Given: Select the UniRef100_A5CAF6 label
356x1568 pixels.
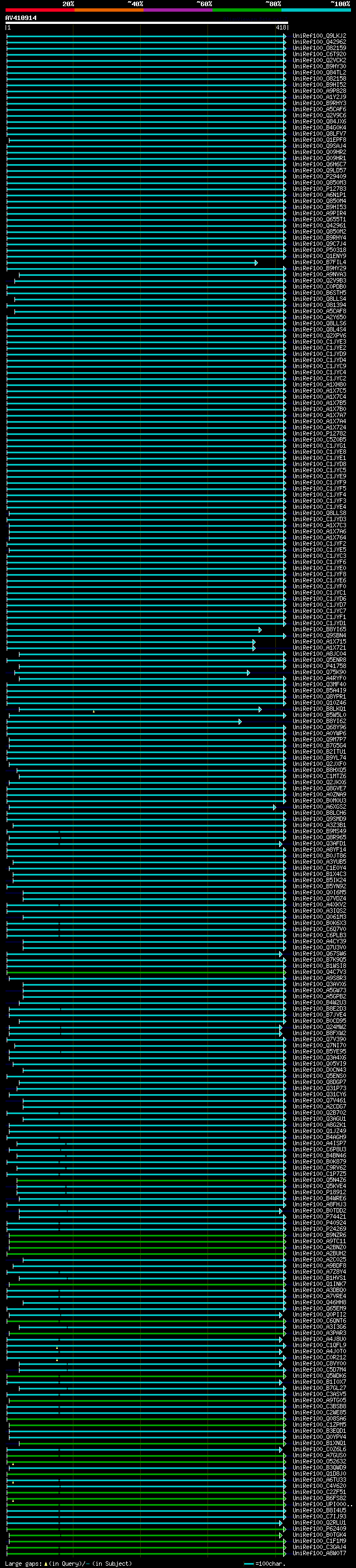Looking at the screenshot, I should 319,109.
